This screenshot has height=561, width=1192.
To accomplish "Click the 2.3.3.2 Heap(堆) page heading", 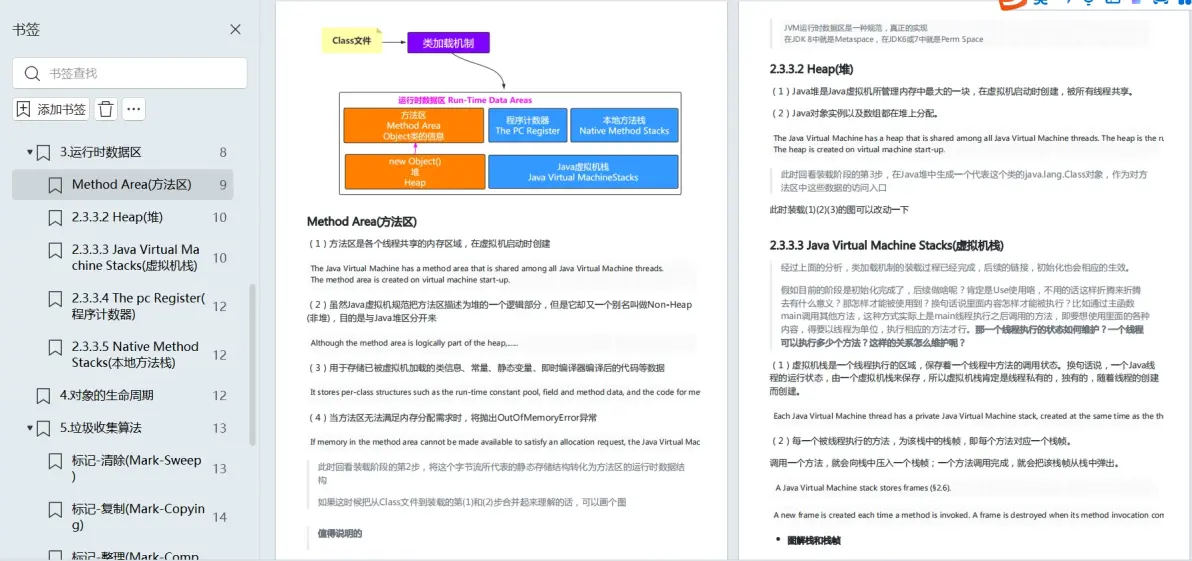I will coord(811,69).
